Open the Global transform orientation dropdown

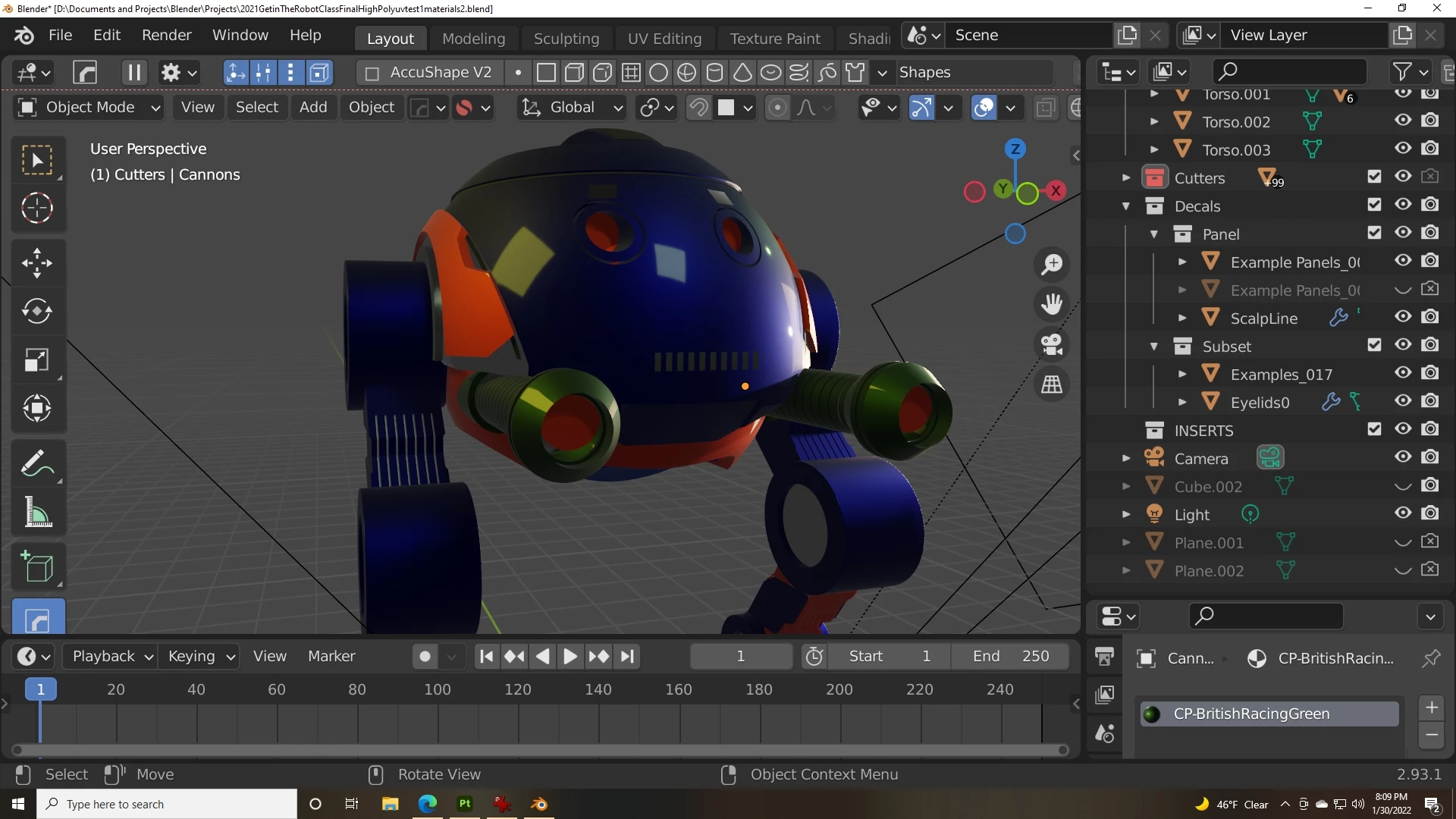tap(573, 108)
